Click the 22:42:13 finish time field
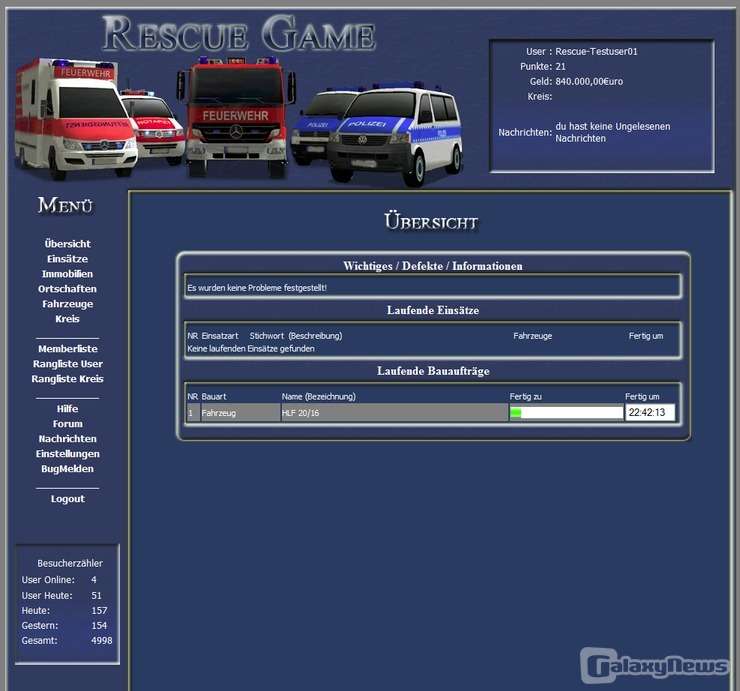740x691 pixels. click(x=650, y=413)
